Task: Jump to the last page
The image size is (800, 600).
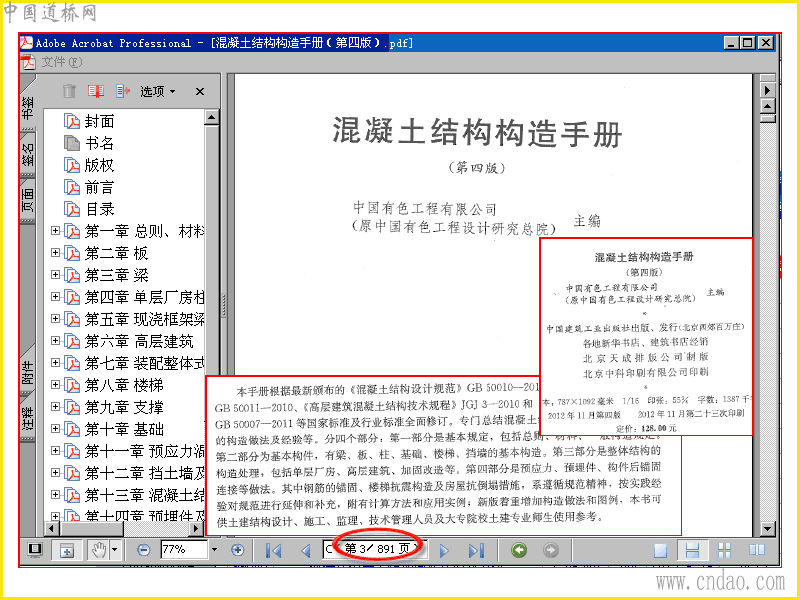Action: point(476,551)
